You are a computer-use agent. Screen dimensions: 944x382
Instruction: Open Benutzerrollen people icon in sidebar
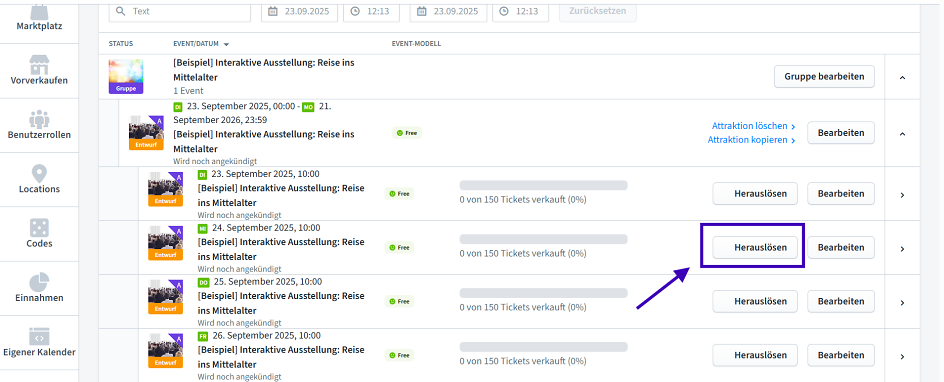coord(39,119)
